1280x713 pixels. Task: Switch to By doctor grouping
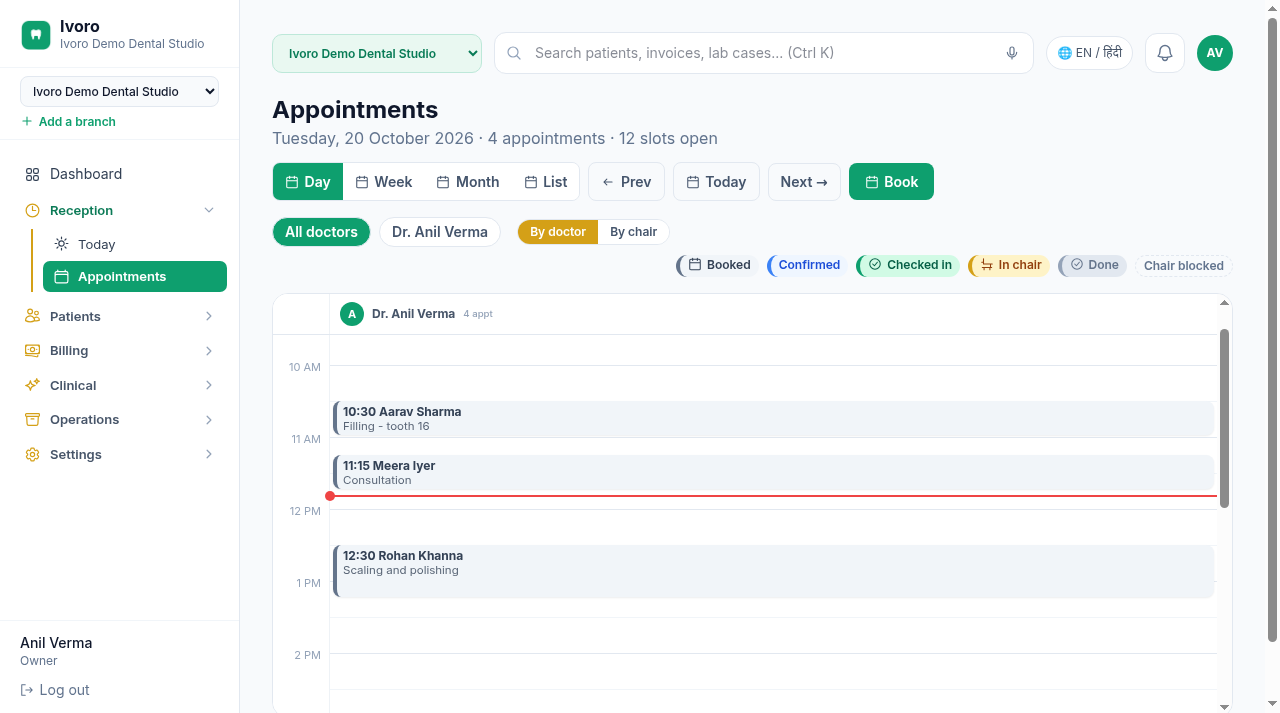558,232
